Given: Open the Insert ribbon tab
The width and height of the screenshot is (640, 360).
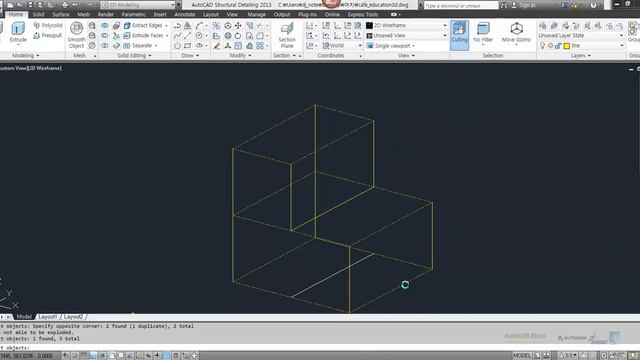Looking at the screenshot, I should [160, 14].
